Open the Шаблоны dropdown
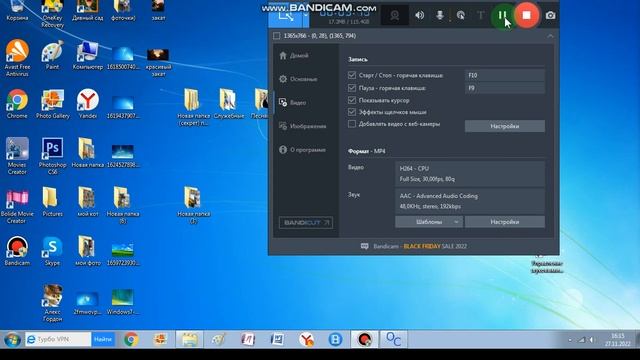The width and height of the screenshot is (640, 360). tap(429, 222)
